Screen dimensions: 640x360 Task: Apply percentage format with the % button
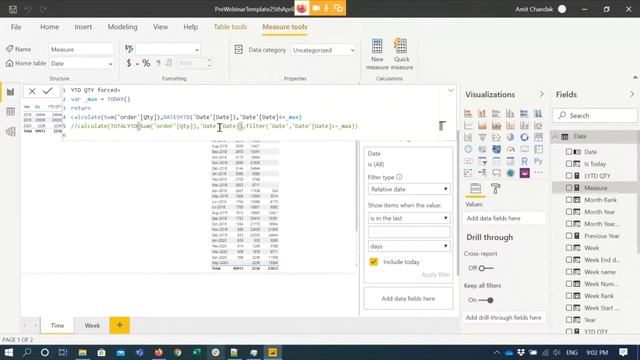coord(146,63)
